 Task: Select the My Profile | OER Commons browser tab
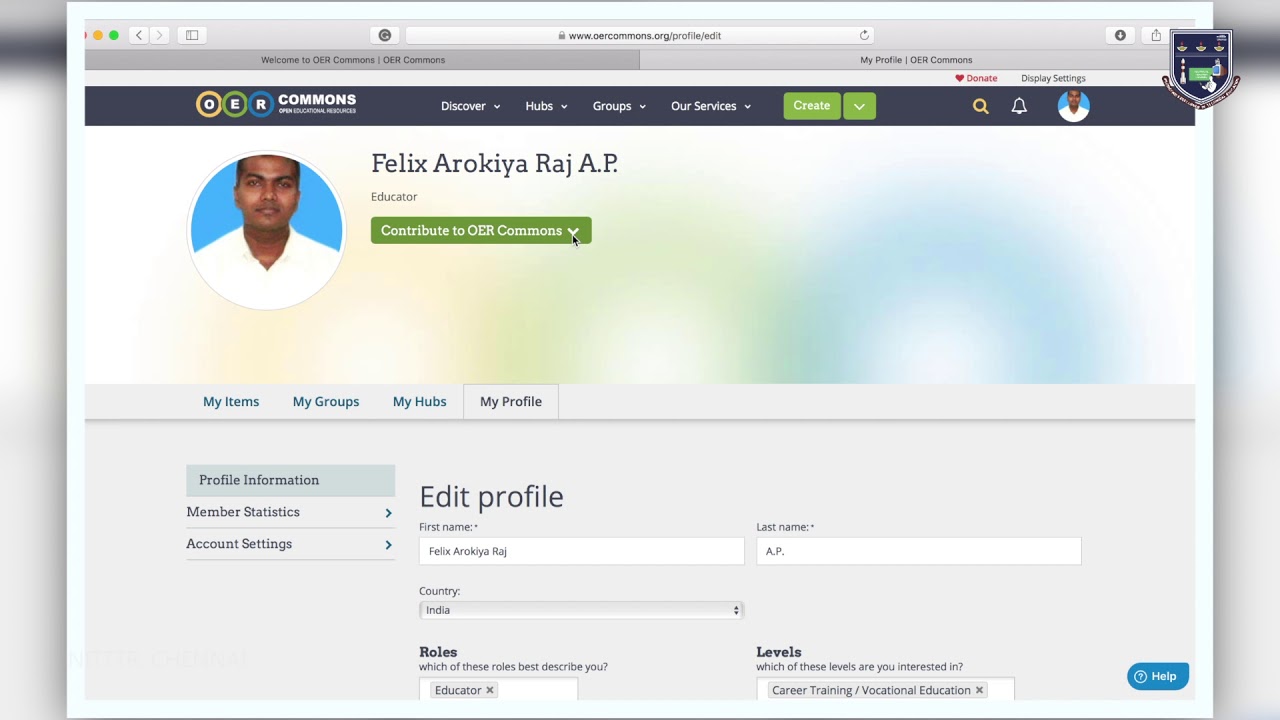tap(916, 60)
